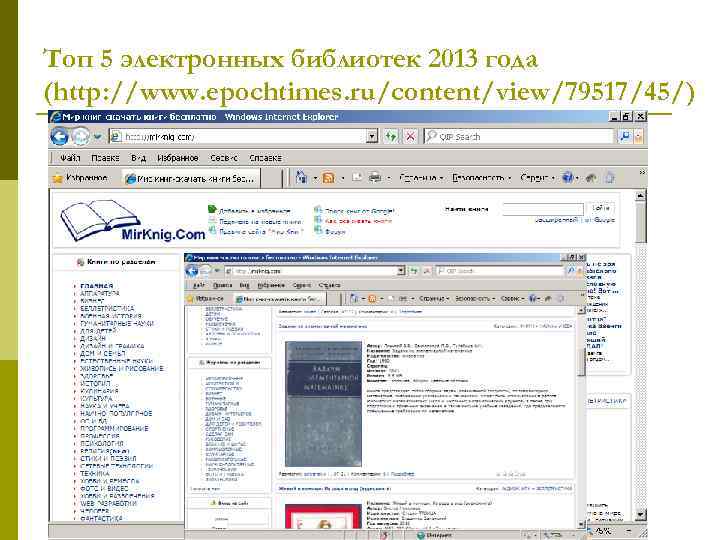Click the Избранное star button in favorites bar
This screenshot has width=720, height=540.
81,178
